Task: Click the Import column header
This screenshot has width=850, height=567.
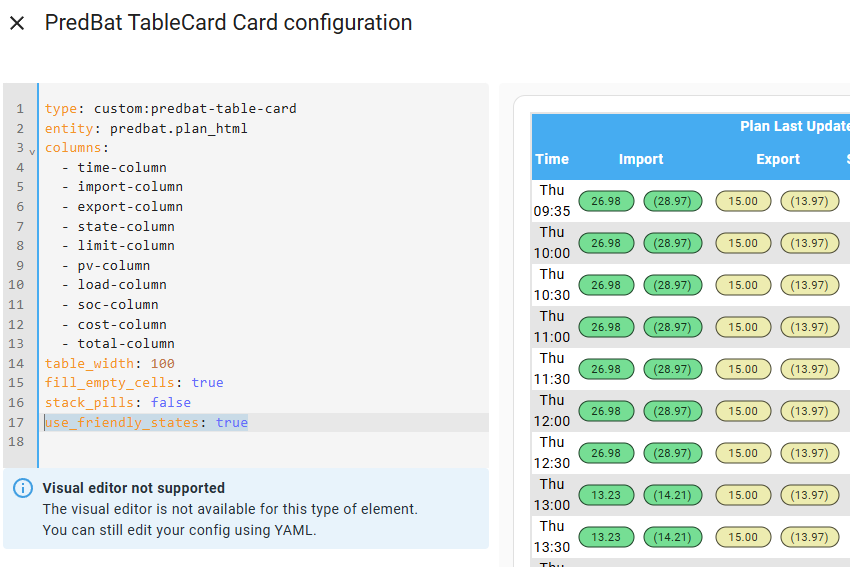Action: [x=641, y=159]
